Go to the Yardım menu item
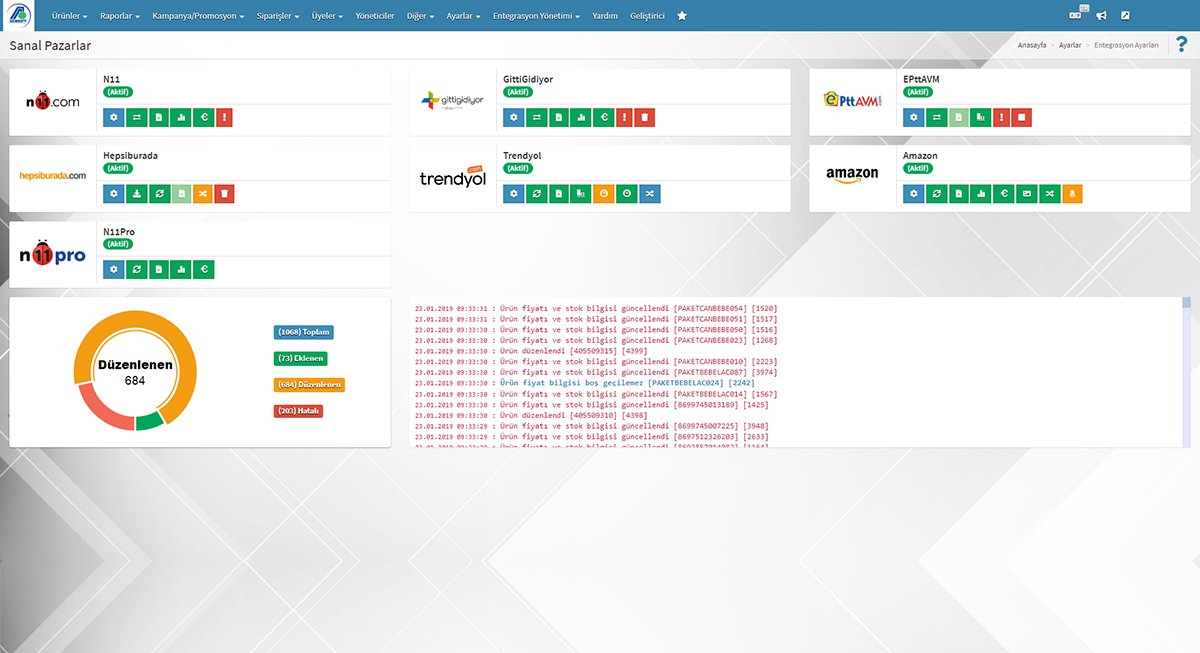Viewport: 1200px width, 653px height. click(605, 17)
